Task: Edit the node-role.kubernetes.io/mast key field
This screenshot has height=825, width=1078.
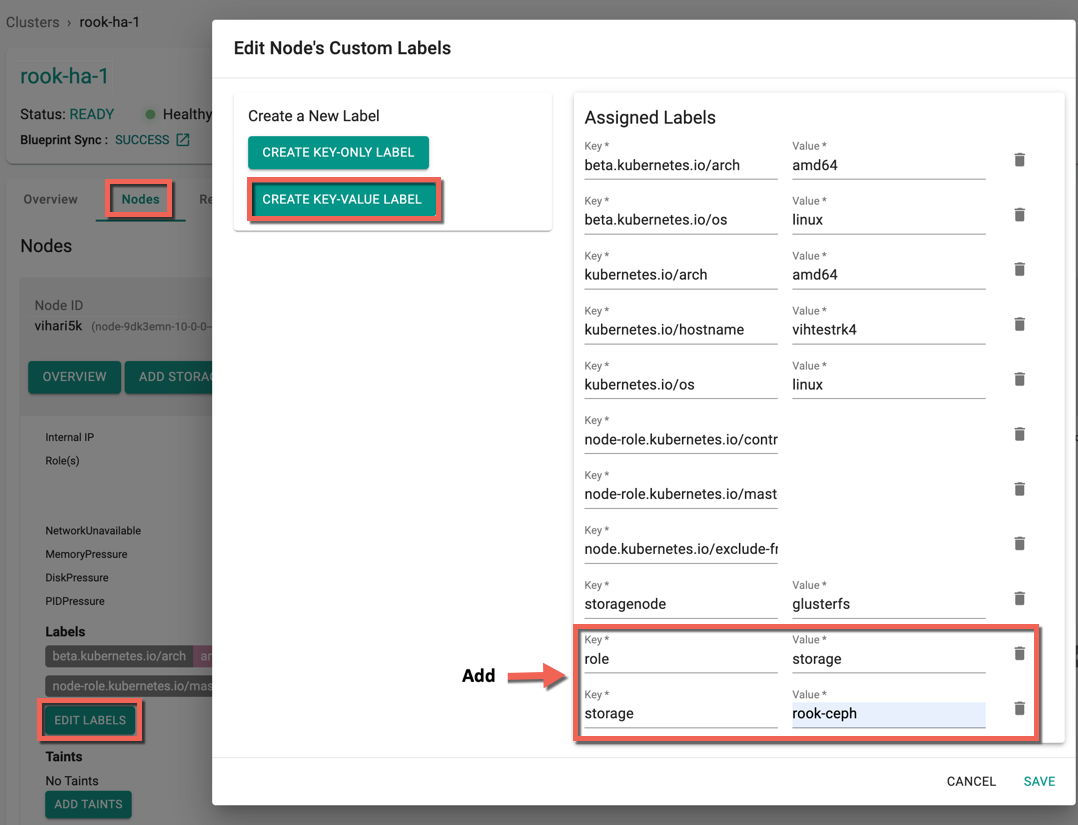Action: [681, 494]
